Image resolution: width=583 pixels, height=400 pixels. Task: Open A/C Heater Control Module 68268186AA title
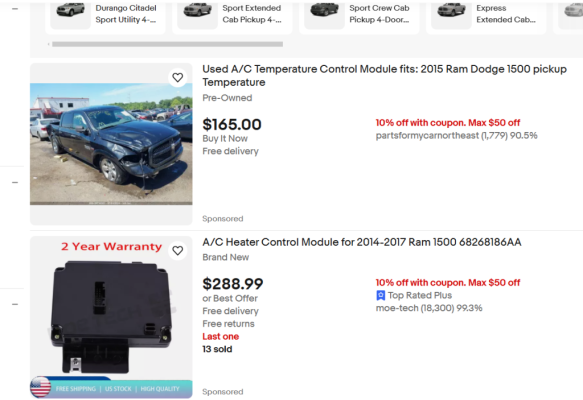coord(362,242)
